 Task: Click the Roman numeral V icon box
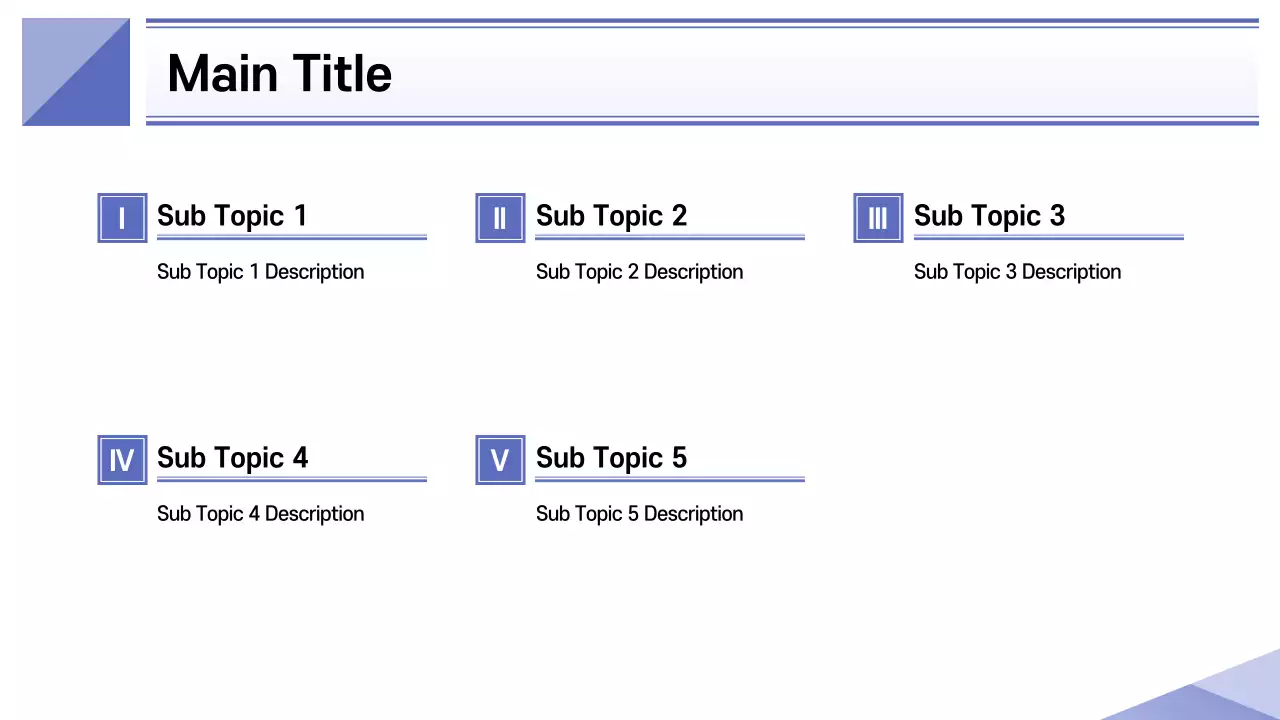click(500, 460)
